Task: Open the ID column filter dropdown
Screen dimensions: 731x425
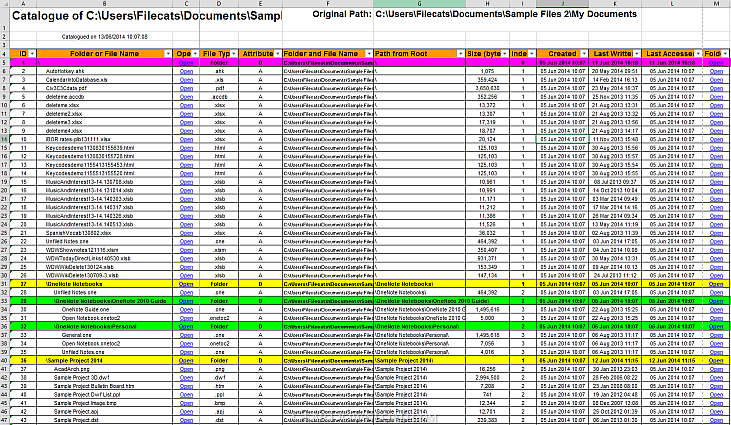Action: point(31,53)
